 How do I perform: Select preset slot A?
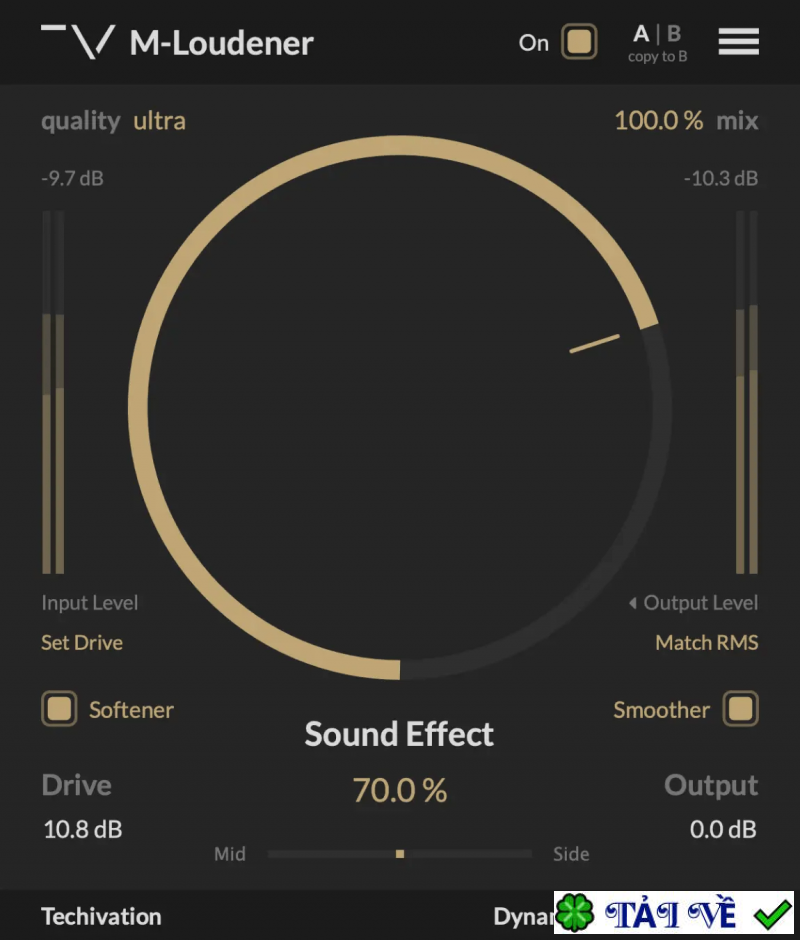[641, 34]
